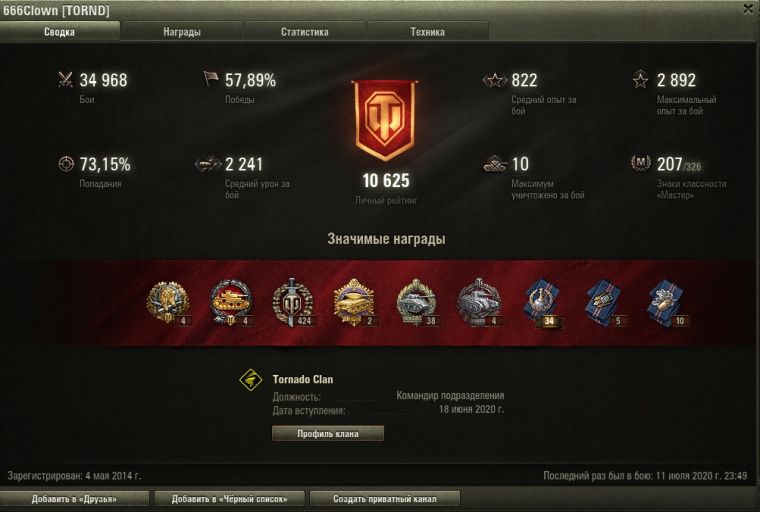This screenshot has height=512, width=760.
Task: Add player via Добавить в «Друзья»
Action: coord(74,498)
